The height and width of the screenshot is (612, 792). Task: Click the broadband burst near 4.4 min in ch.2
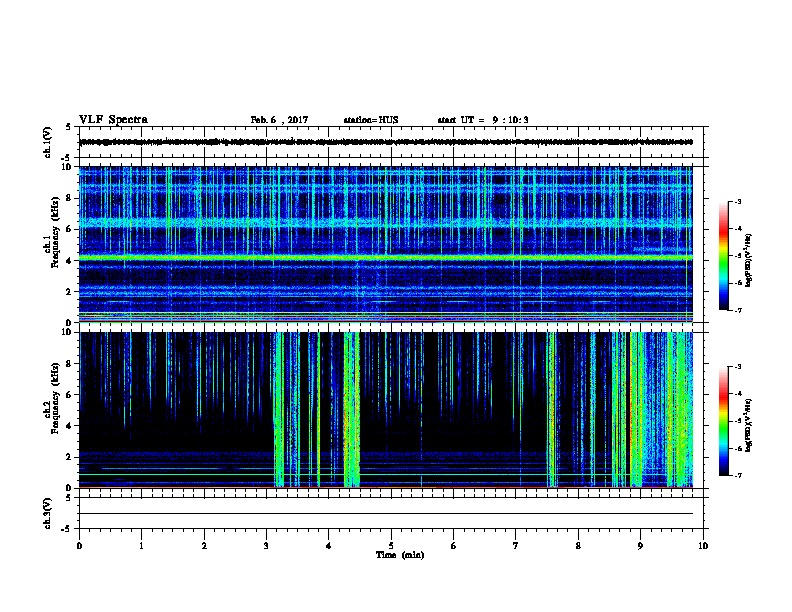point(352,410)
